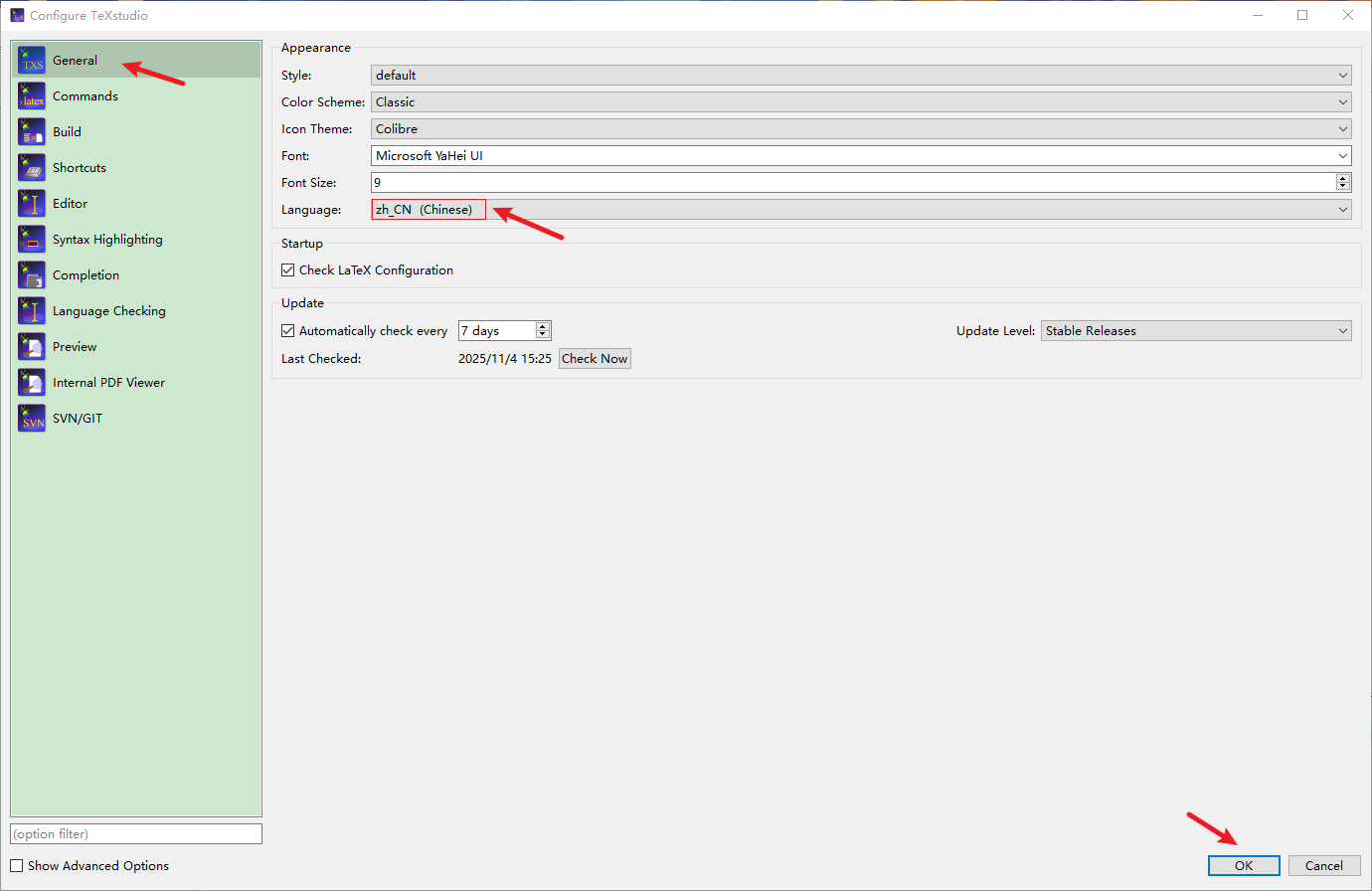This screenshot has height=891, width=1372.
Task: Close the Configure TeXstudio dialog
Action: (1348, 15)
